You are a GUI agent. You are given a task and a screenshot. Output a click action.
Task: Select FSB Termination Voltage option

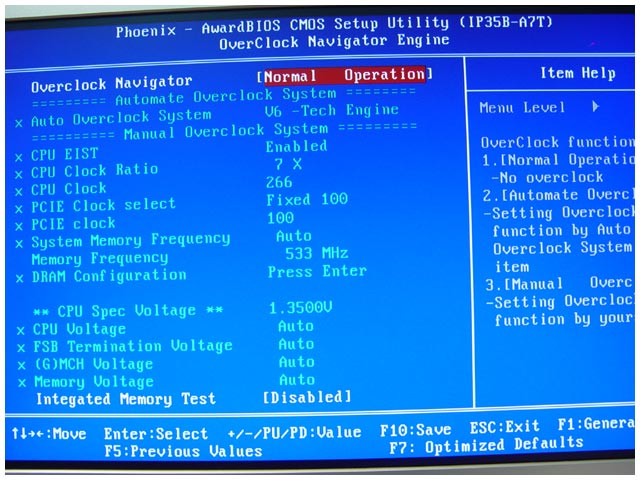click(133, 347)
